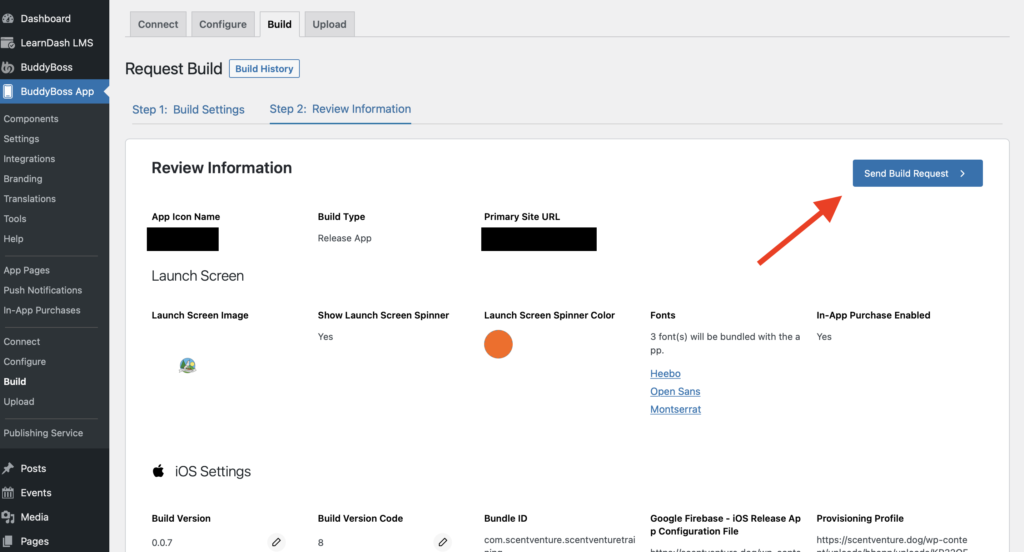Click the orange spinner color swatch
Viewport: 1024px width, 552px height.
(x=498, y=345)
